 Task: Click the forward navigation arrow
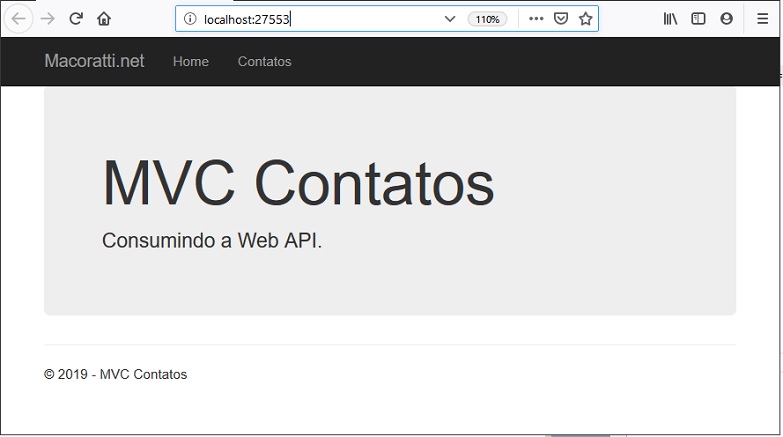48,19
